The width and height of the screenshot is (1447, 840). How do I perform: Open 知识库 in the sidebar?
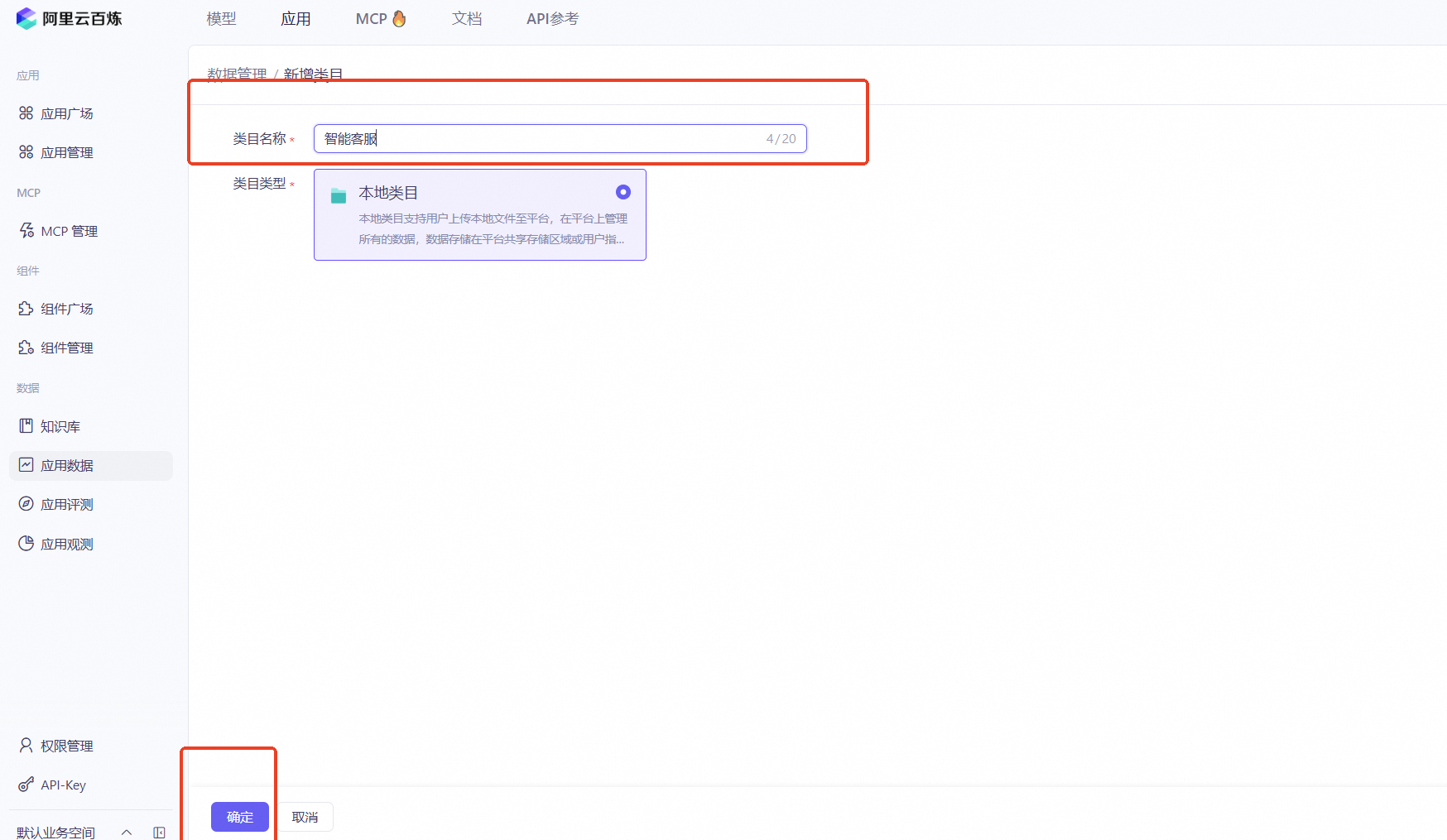[91, 426]
